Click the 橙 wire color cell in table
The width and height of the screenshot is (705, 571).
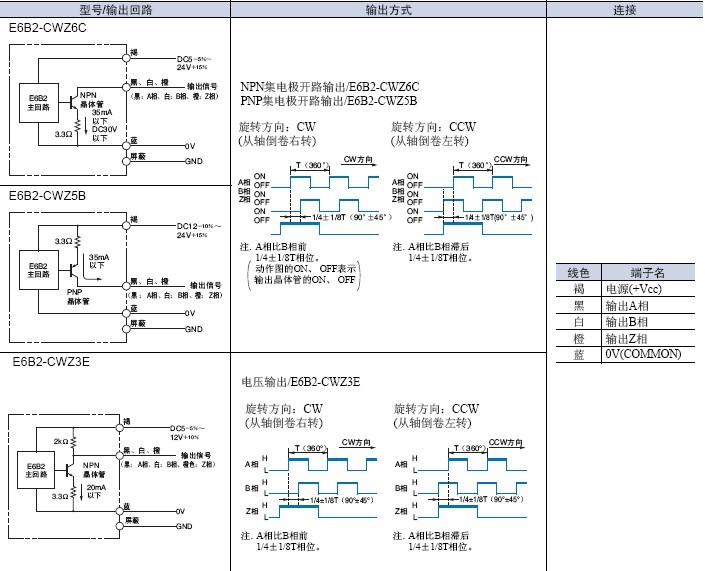[x=579, y=338]
